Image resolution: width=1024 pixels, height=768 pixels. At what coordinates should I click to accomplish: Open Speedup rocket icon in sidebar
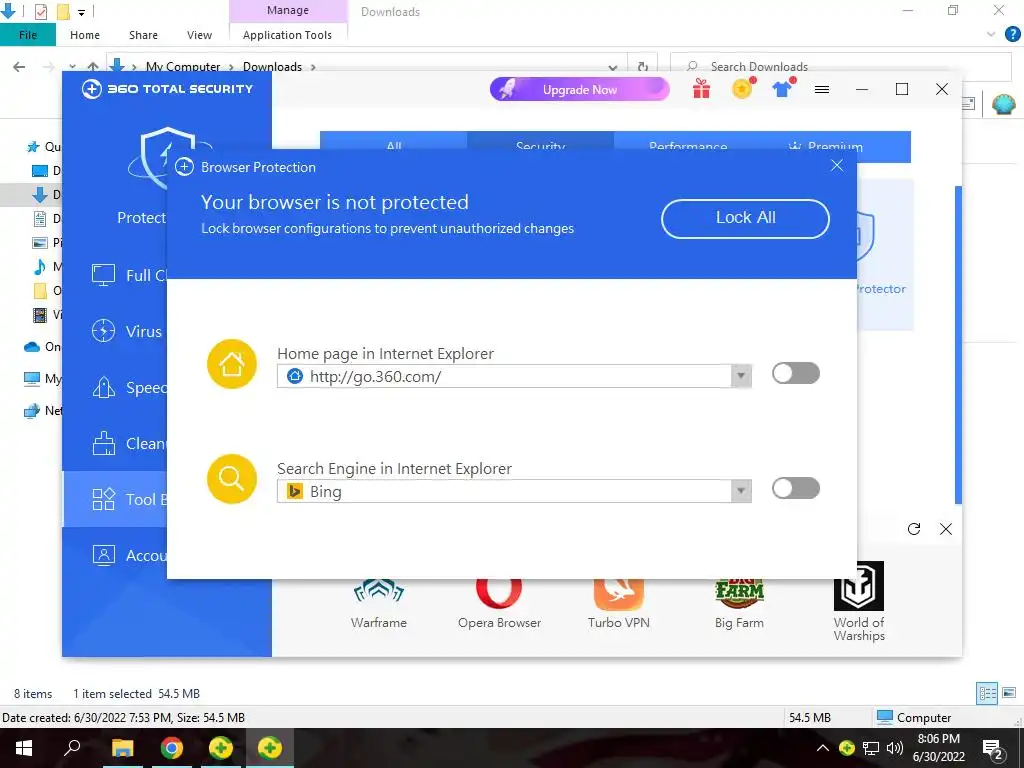(x=103, y=387)
